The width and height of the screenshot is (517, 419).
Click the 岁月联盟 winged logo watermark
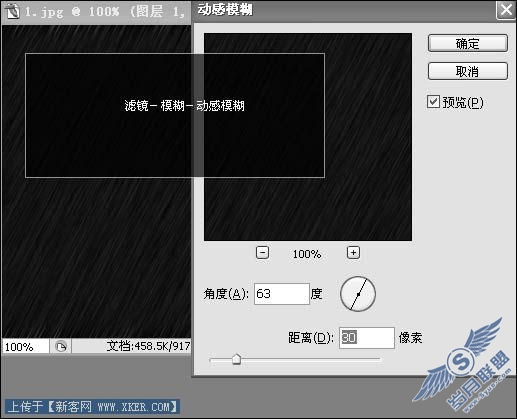(463, 365)
